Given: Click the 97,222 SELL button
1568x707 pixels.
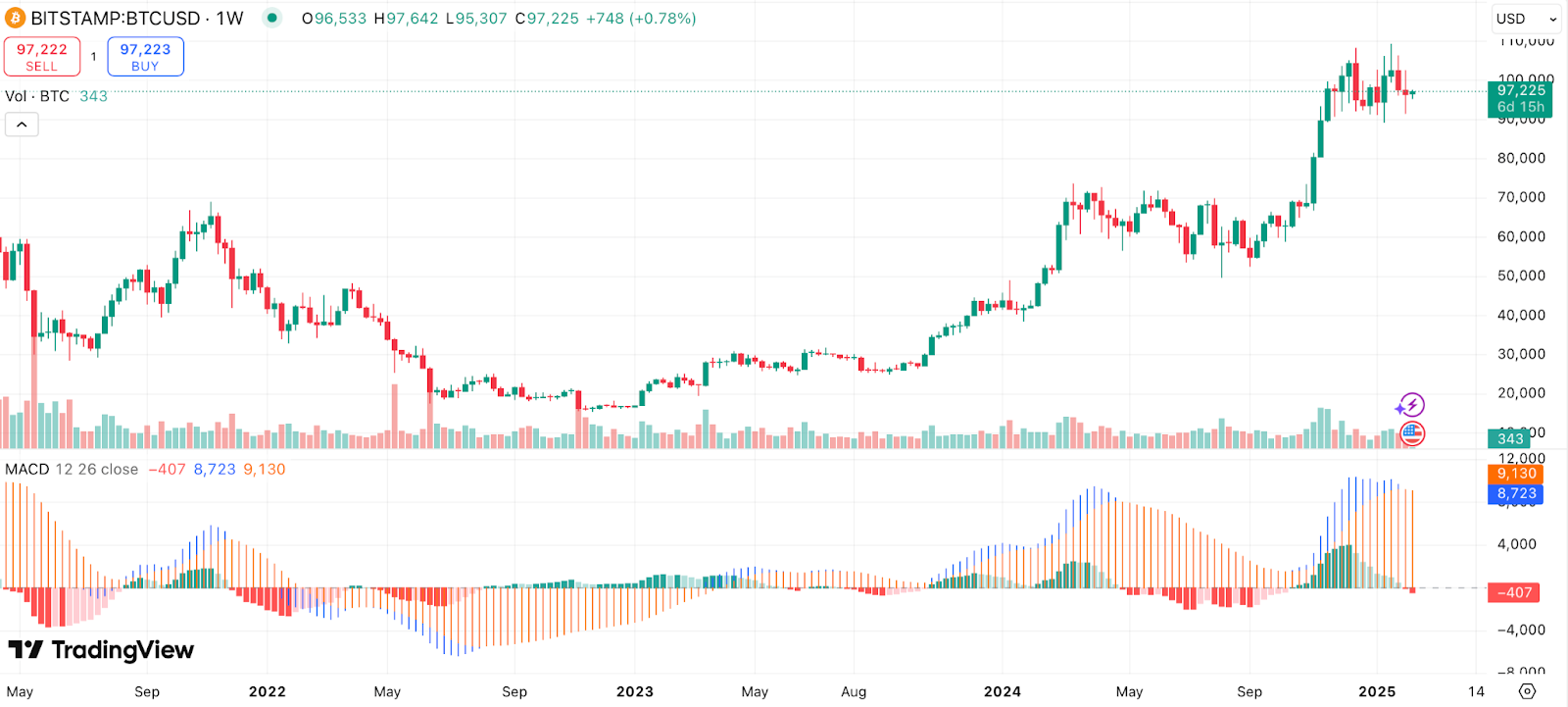Looking at the screenshot, I should 42,57.
